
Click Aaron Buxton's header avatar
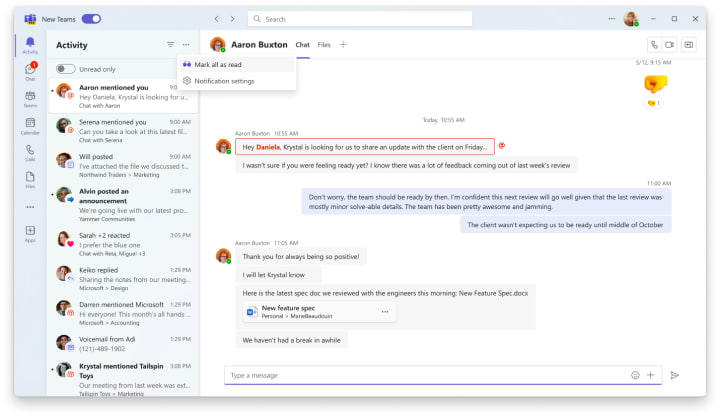(218, 45)
